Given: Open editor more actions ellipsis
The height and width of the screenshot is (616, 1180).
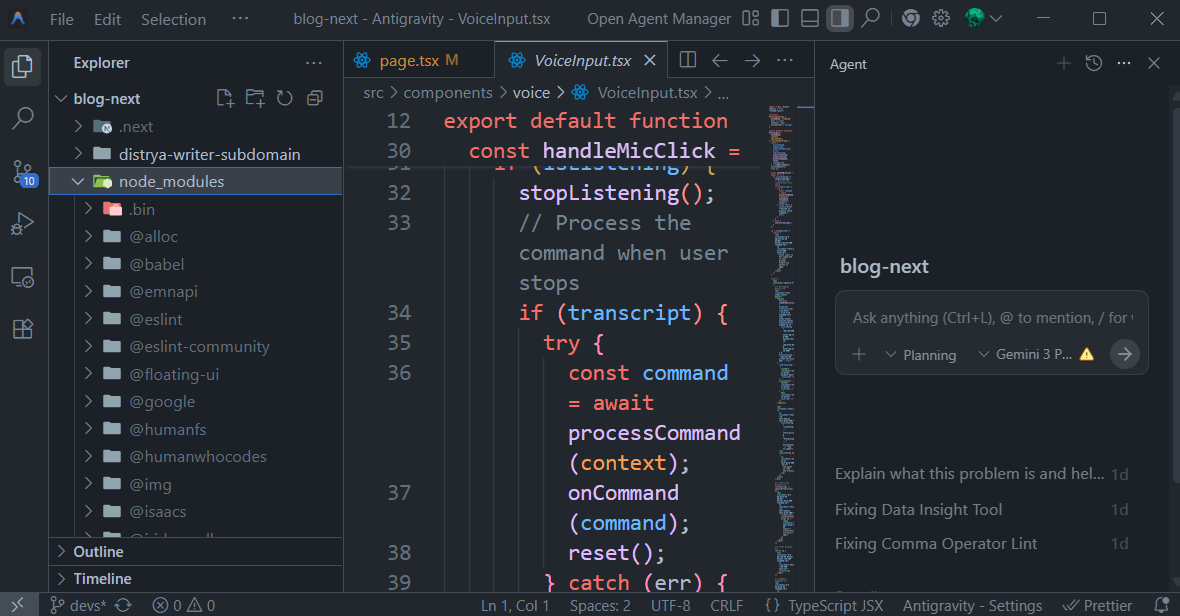Looking at the screenshot, I should pyautogui.click(x=785, y=60).
